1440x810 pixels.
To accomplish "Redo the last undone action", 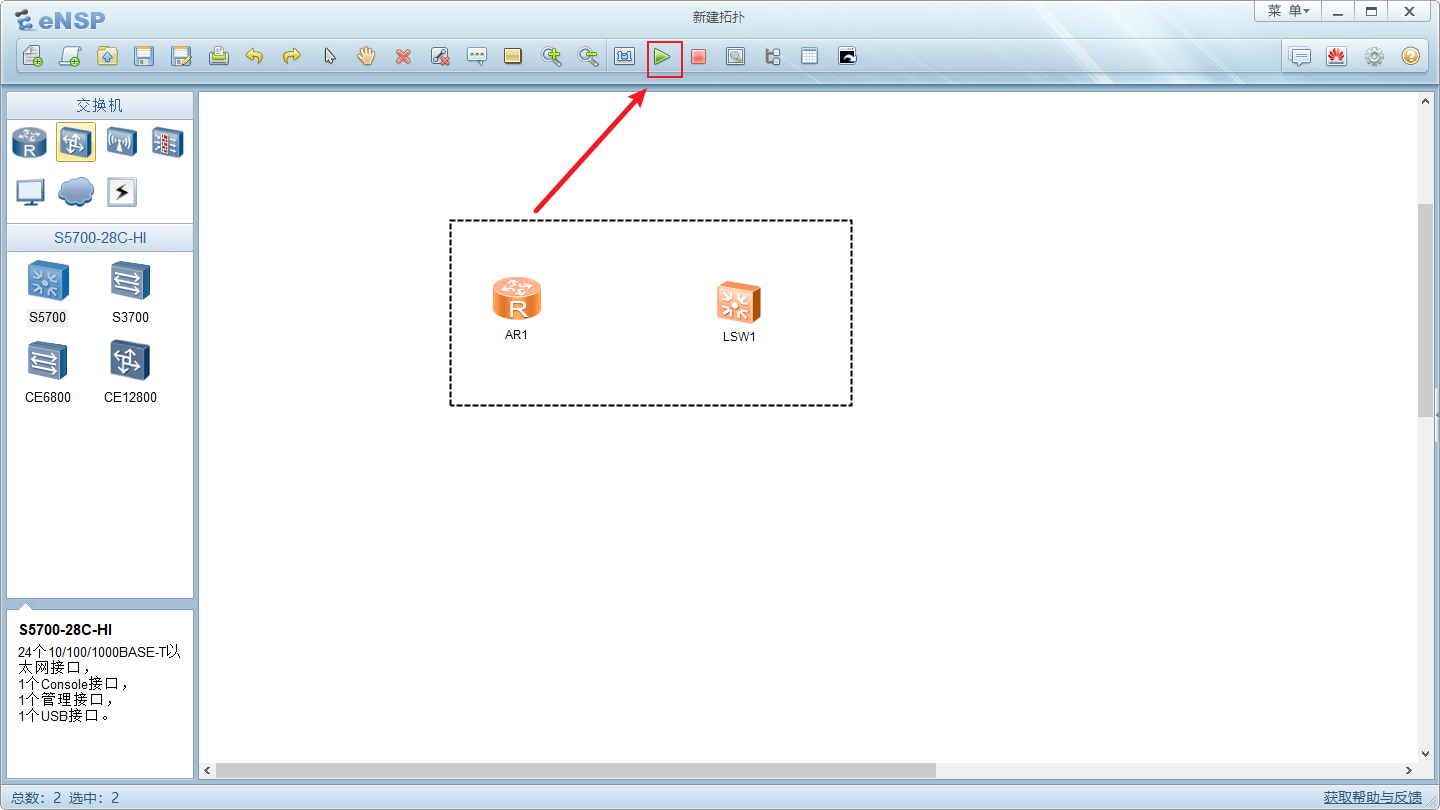I will click(291, 56).
